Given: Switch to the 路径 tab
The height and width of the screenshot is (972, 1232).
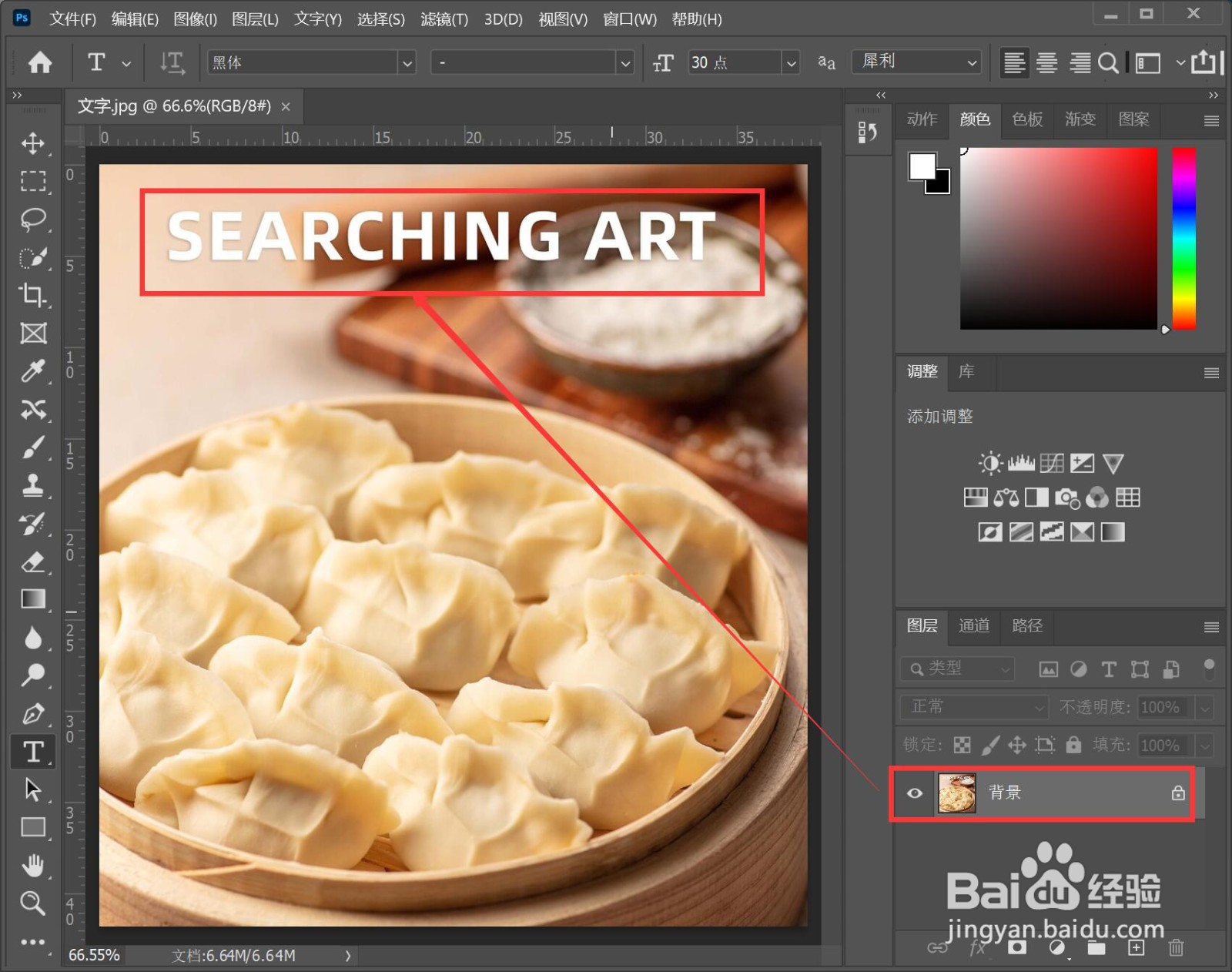Looking at the screenshot, I should tap(1027, 625).
